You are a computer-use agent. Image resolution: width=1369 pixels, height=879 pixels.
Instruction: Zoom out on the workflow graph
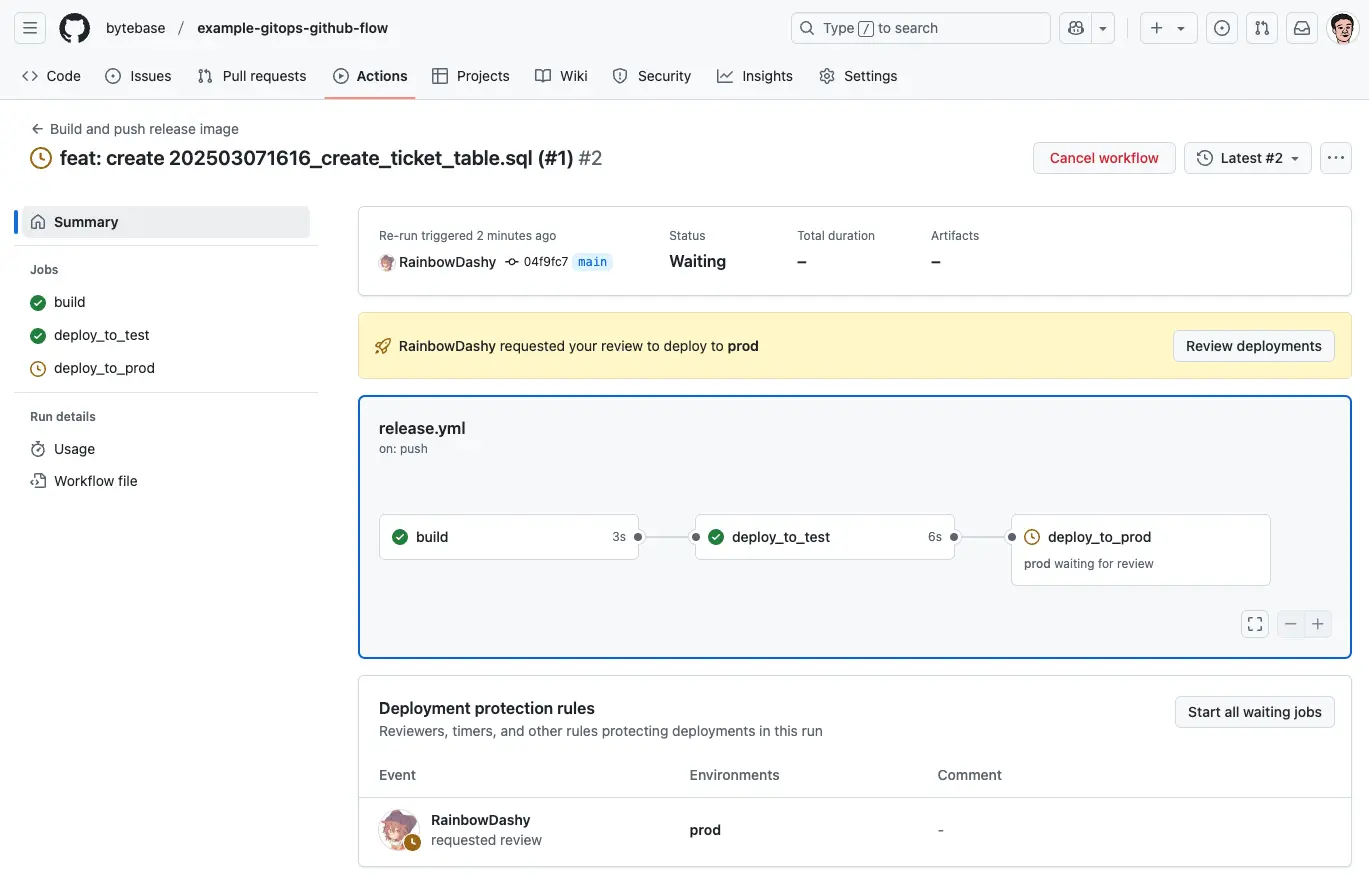click(x=1290, y=623)
